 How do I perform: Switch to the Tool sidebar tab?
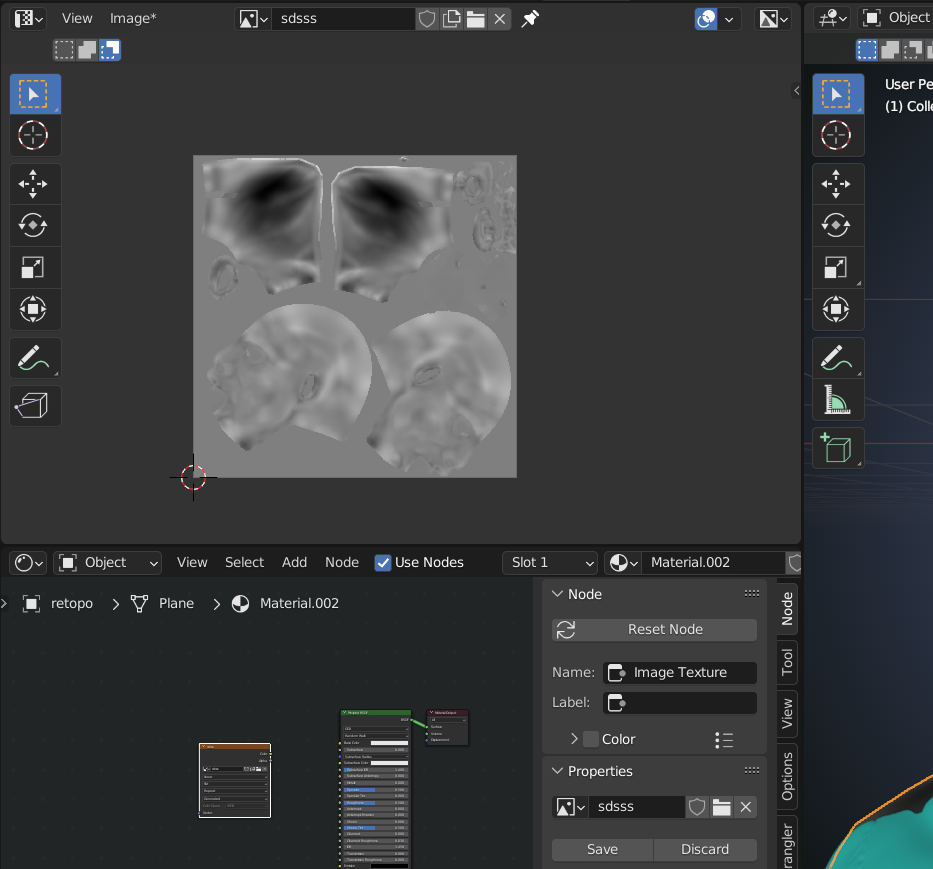pos(787,661)
